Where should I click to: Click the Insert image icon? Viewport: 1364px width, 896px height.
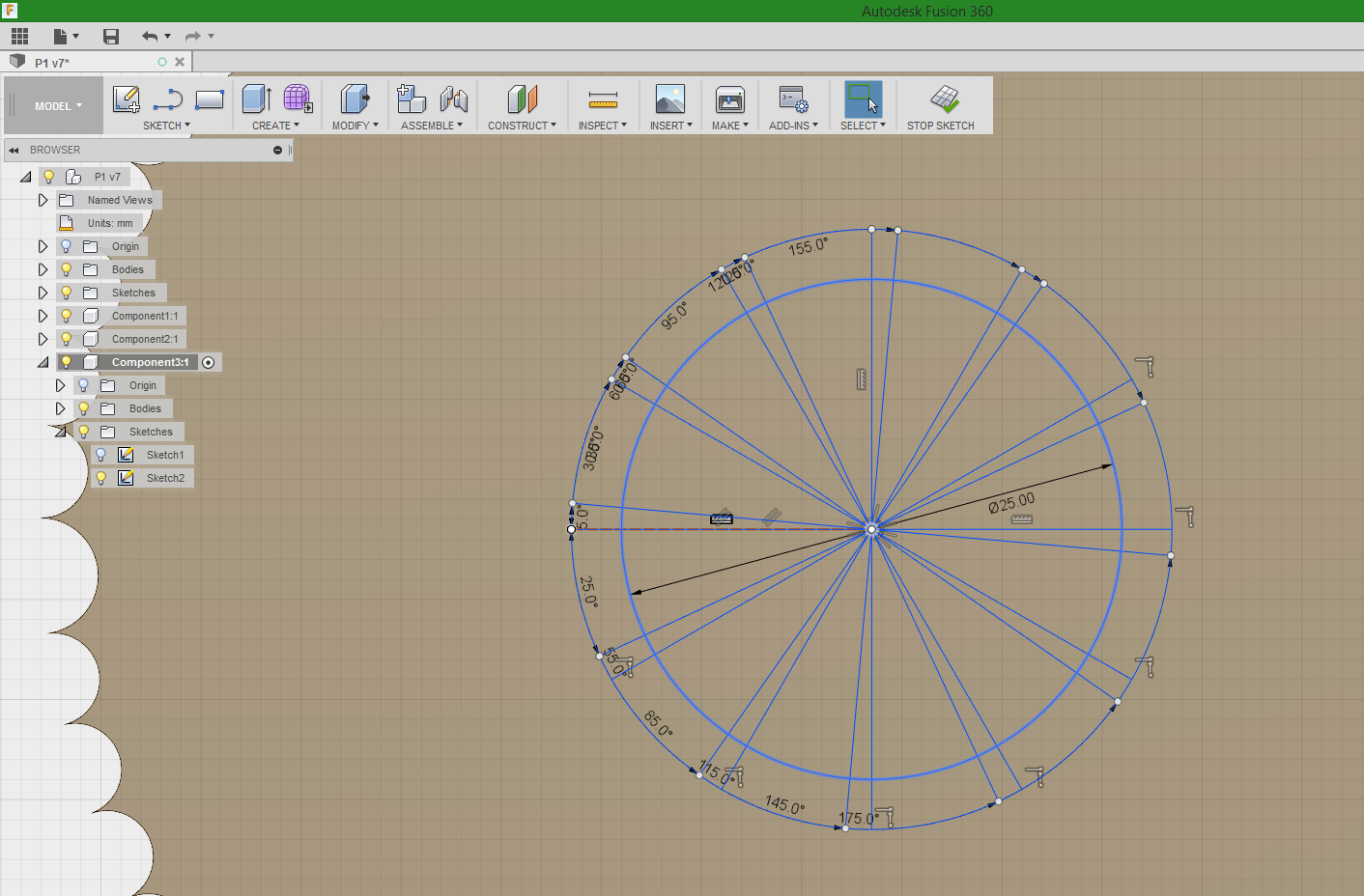pyautogui.click(x=669, y=98)
